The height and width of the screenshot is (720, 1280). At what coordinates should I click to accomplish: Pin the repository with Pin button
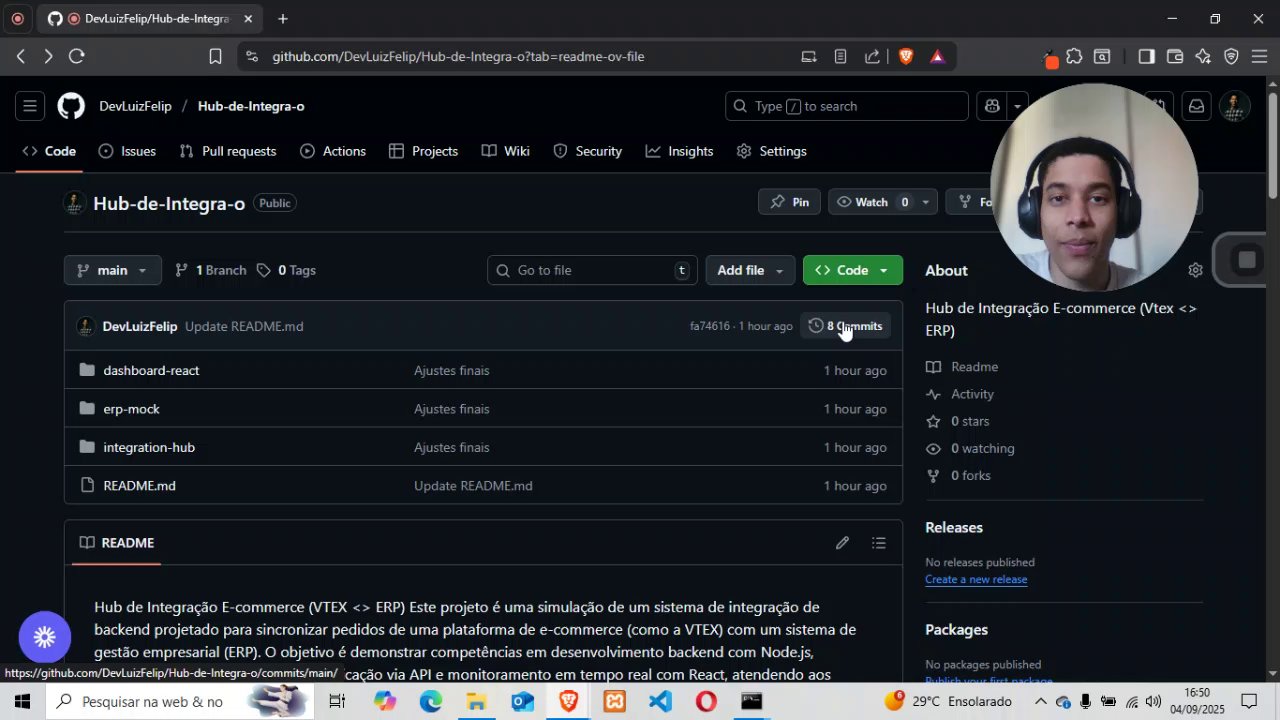click(789, 202)
